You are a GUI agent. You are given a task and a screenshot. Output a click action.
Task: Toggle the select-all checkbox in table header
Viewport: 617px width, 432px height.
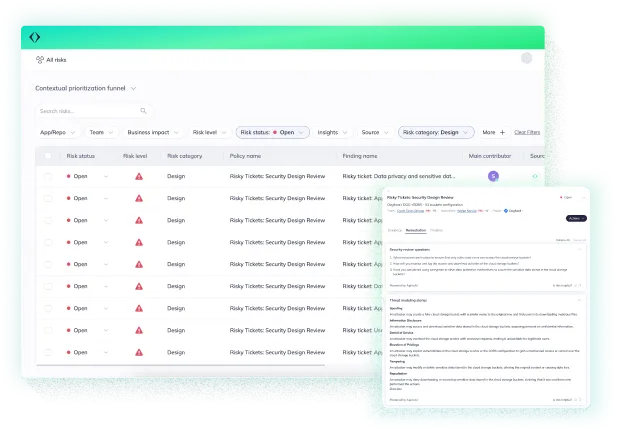(x=48, y=156)
